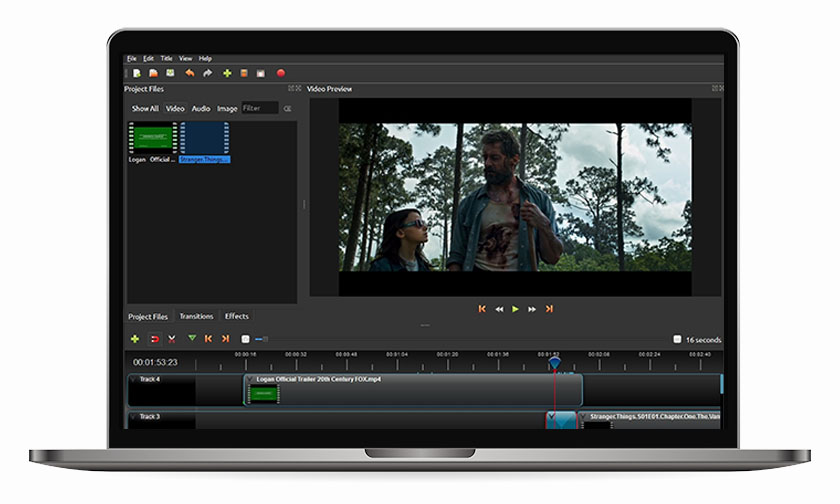The width and height of the screenshot is (840, 504).
Task: Click the New Project toolbar icon
Action: click(x=137, y=73)
